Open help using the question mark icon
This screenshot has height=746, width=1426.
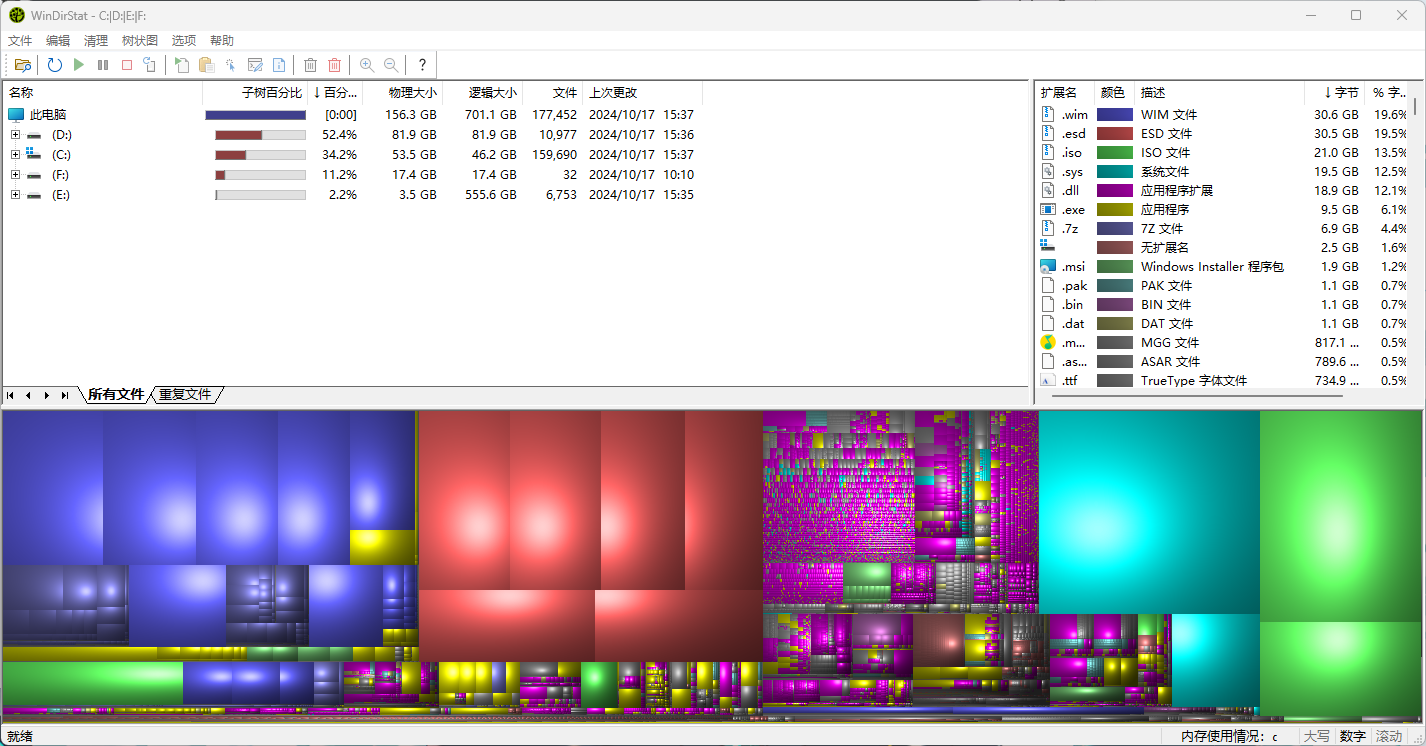pos(421,64)
